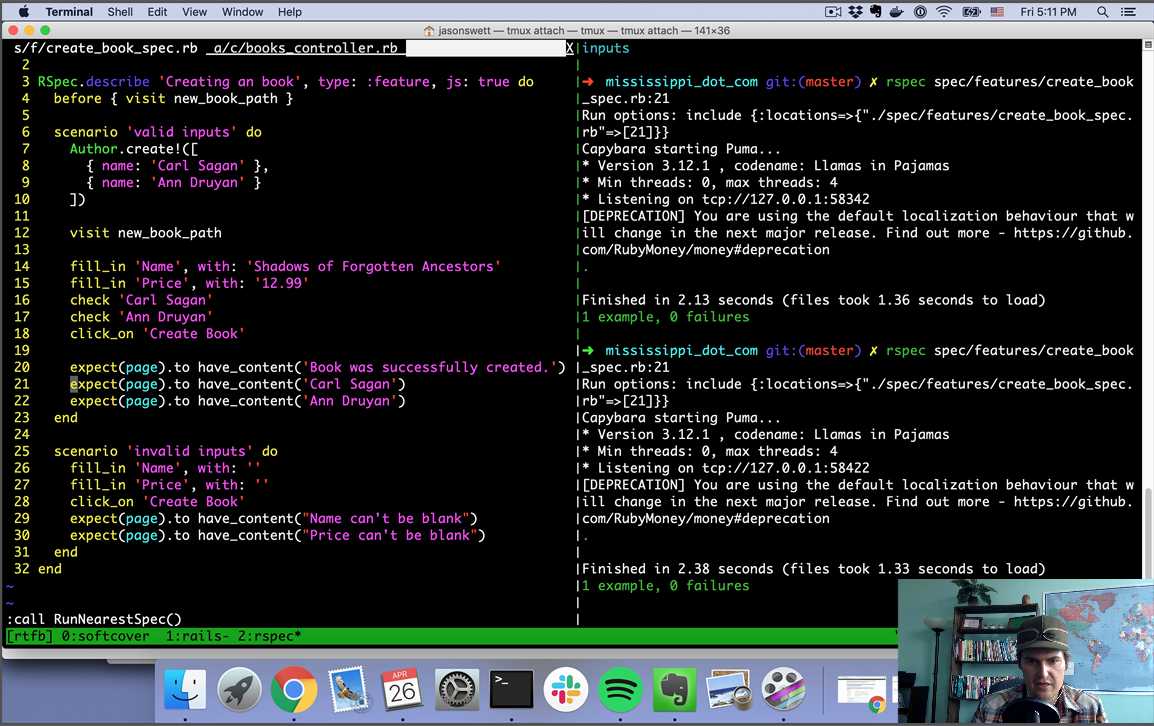Click the Spotlight search magnifier icon
This screenshot has width=1154, height=726.
click(1102, 12)
